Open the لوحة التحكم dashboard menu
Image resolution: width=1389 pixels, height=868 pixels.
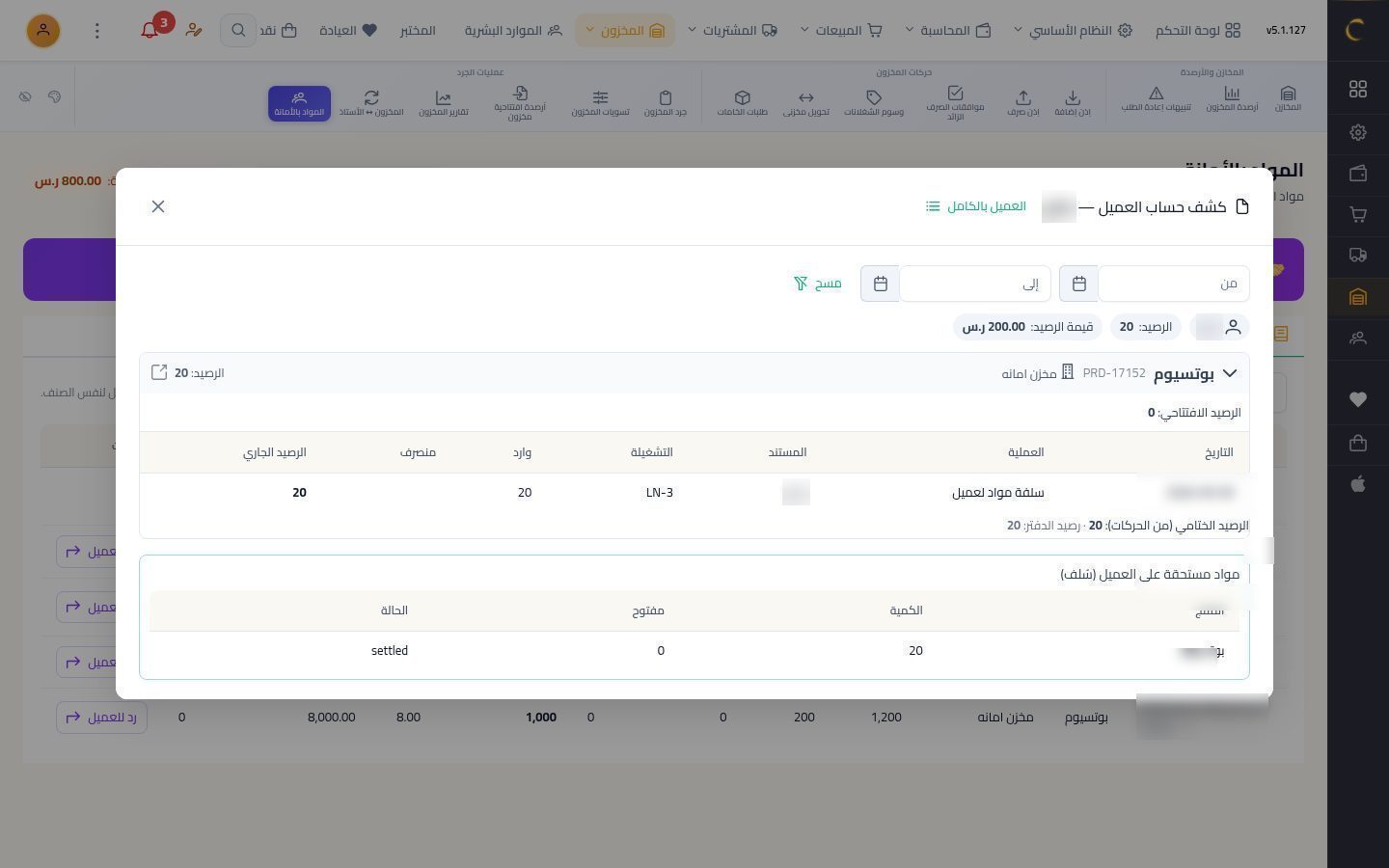click(x=1198, y=31)
